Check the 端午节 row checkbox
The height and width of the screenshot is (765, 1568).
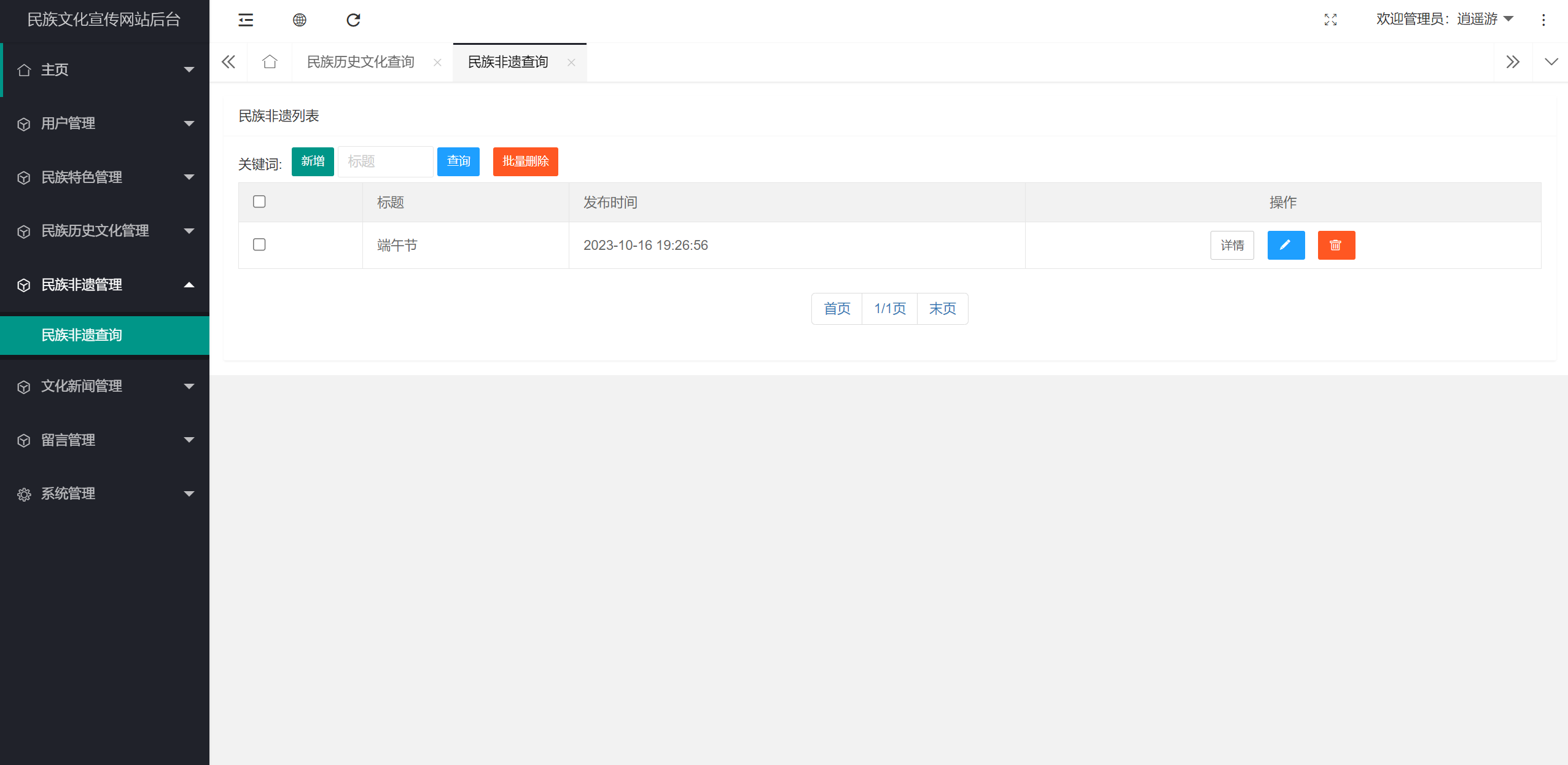(x=259, y=244)
